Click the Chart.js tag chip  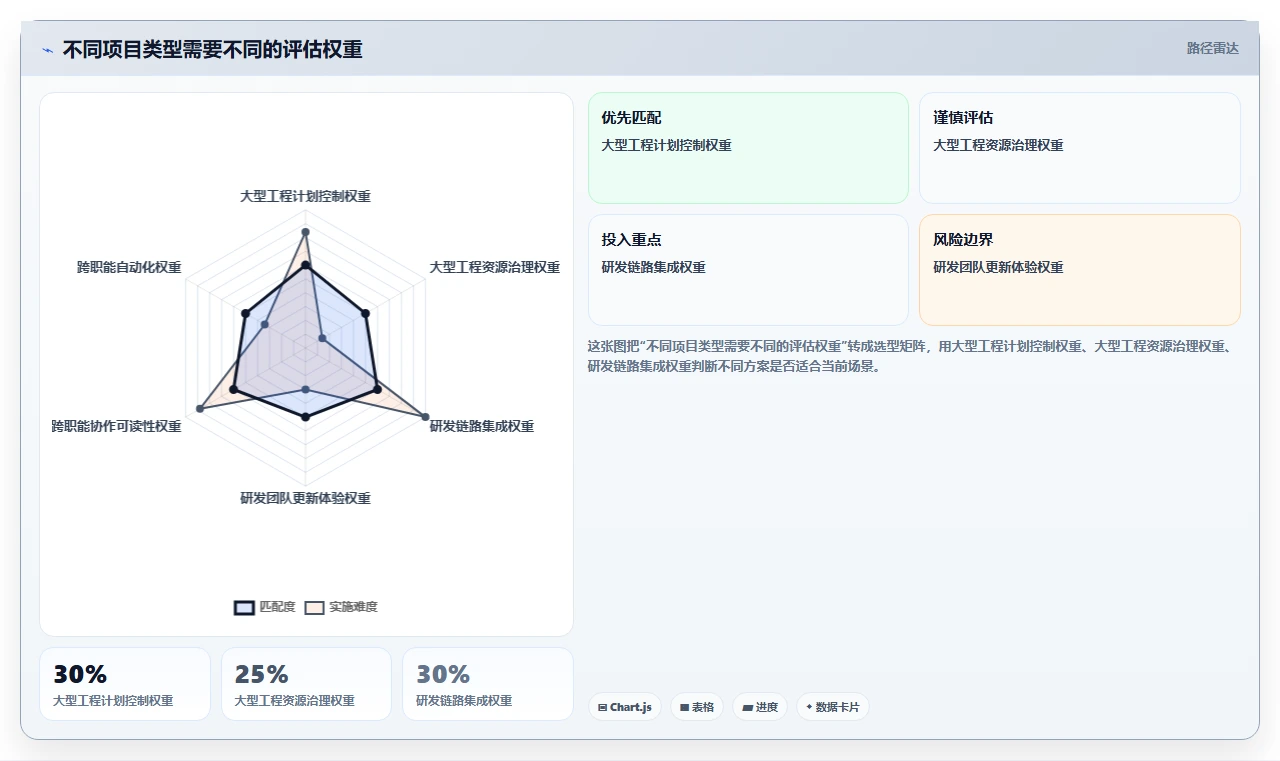point(625,707)
